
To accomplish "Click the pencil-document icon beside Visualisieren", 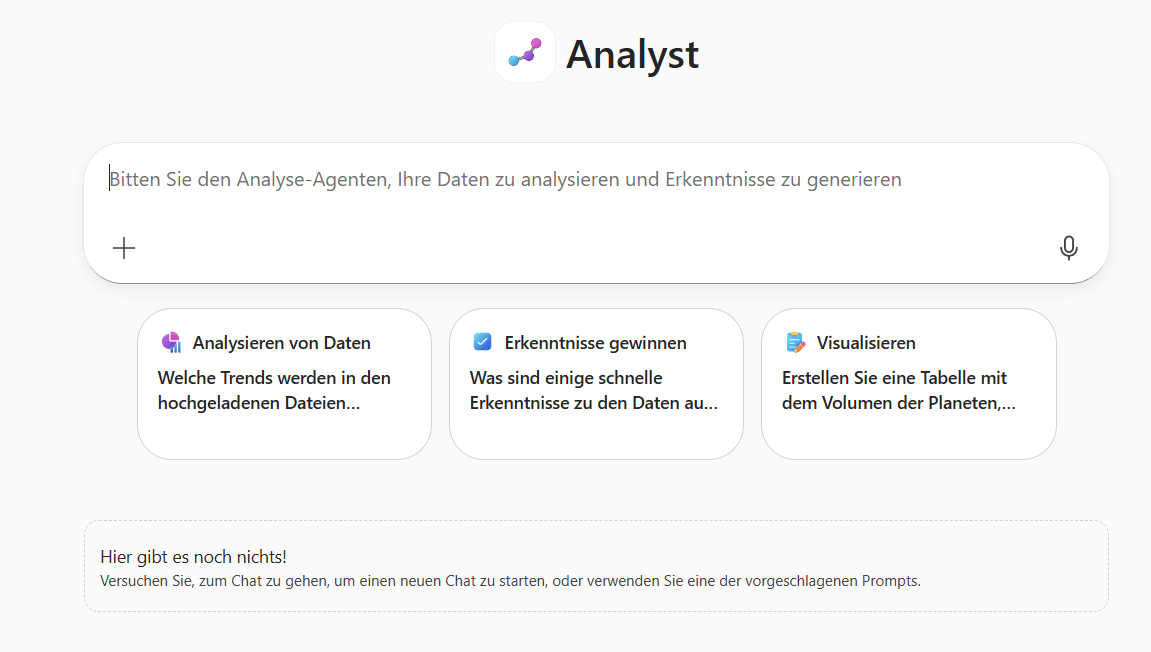I will pos(795,342).
